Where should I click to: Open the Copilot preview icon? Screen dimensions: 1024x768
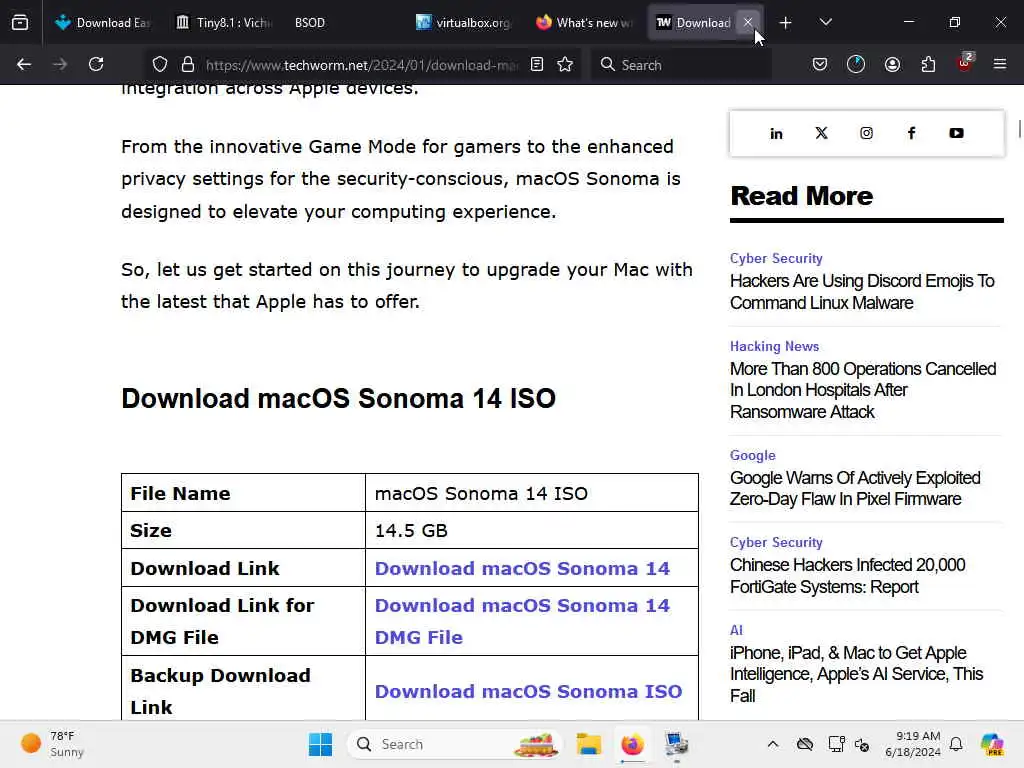(992, 744)
